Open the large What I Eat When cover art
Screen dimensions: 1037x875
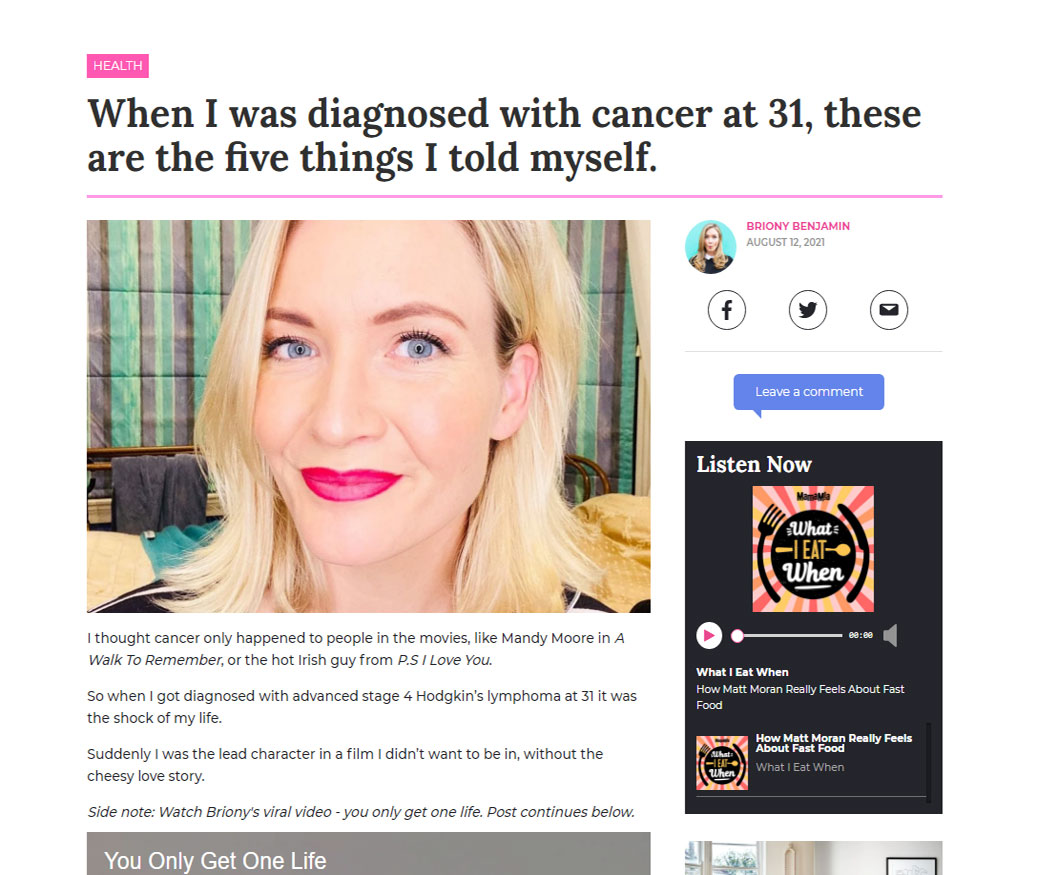pyautogui.click(x=813, y=549)
